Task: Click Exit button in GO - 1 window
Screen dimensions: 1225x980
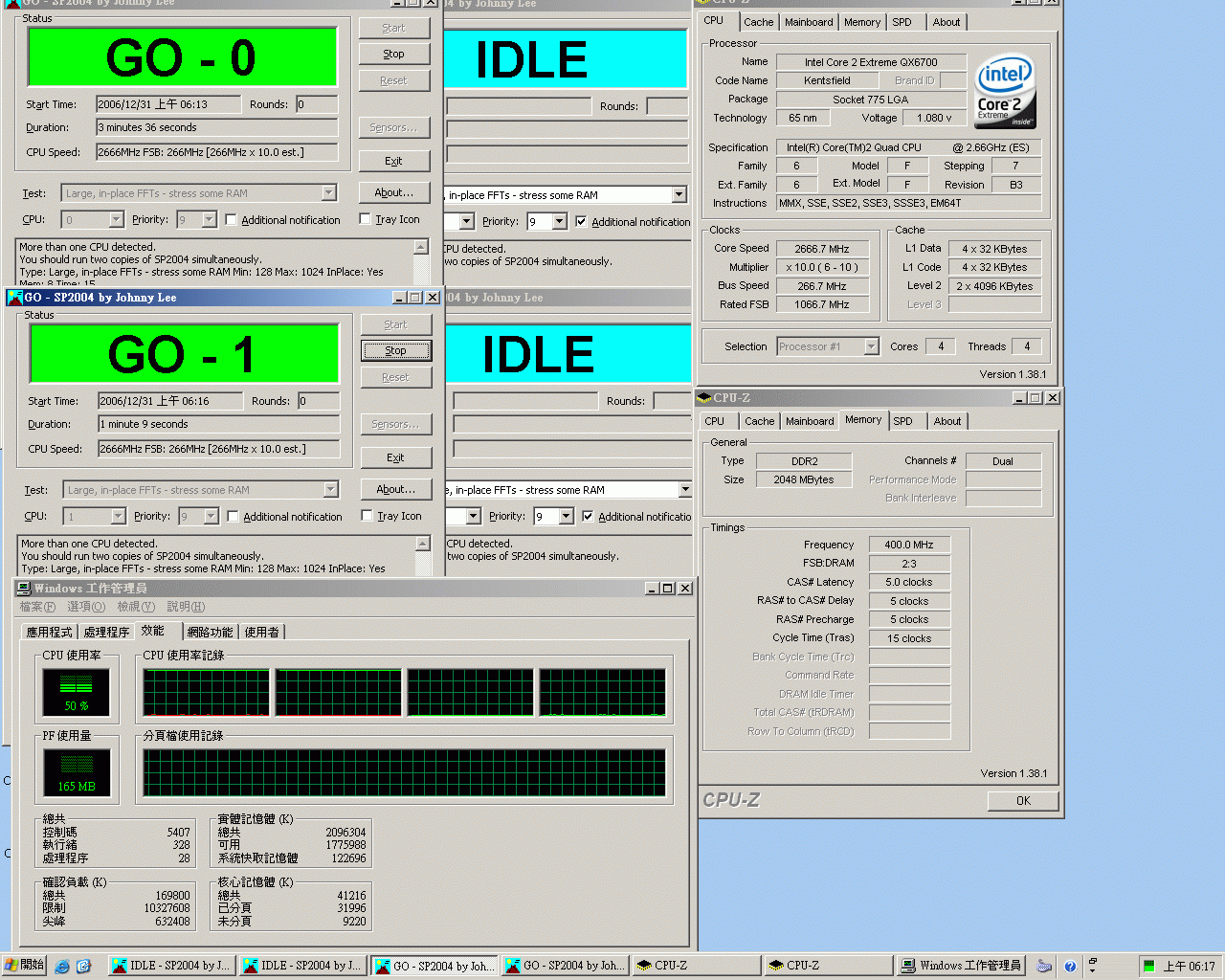Action: coord(396,458)
